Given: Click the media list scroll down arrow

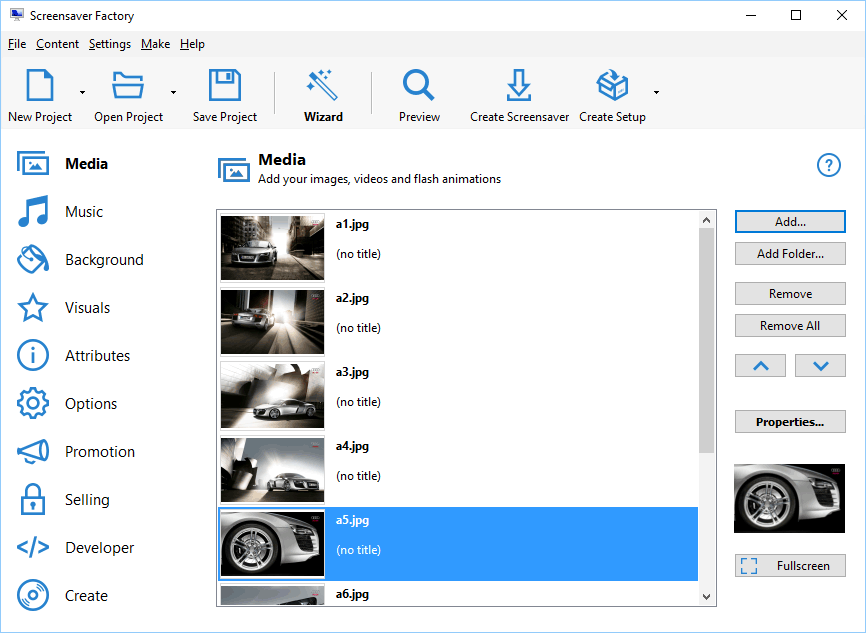Looking at the screenshot, I should point(707,597).
